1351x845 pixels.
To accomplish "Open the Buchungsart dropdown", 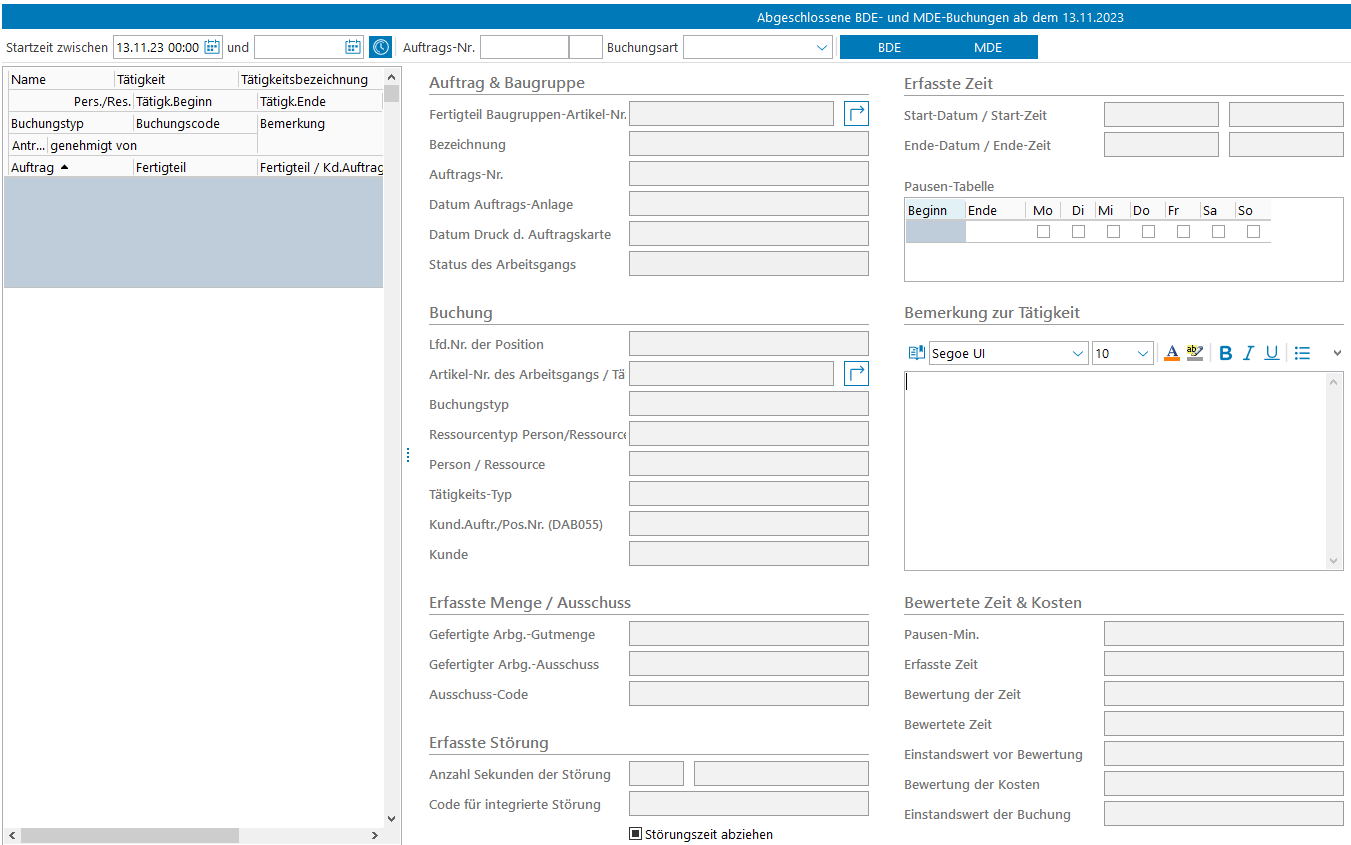I will point(821,47).
